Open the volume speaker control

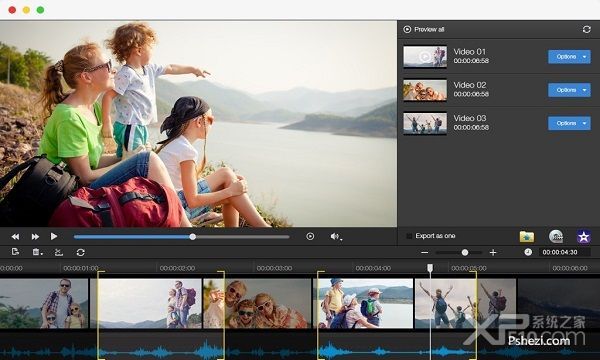336,237
